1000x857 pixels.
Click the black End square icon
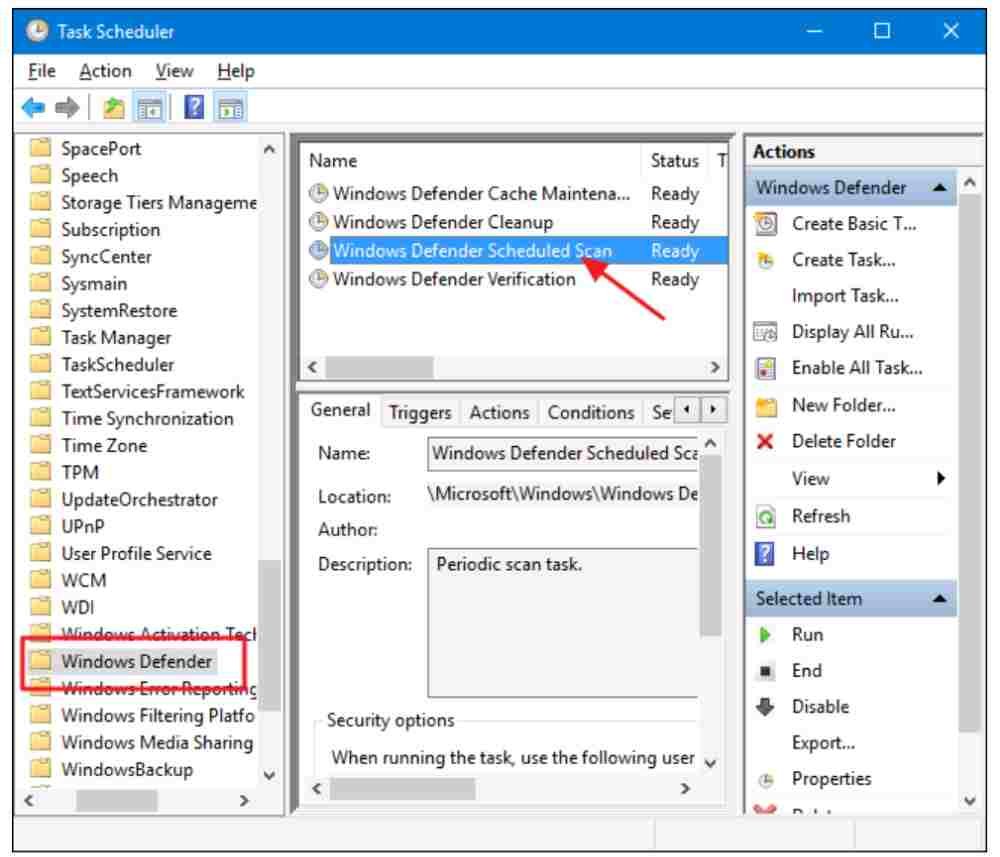click(765, 671)
